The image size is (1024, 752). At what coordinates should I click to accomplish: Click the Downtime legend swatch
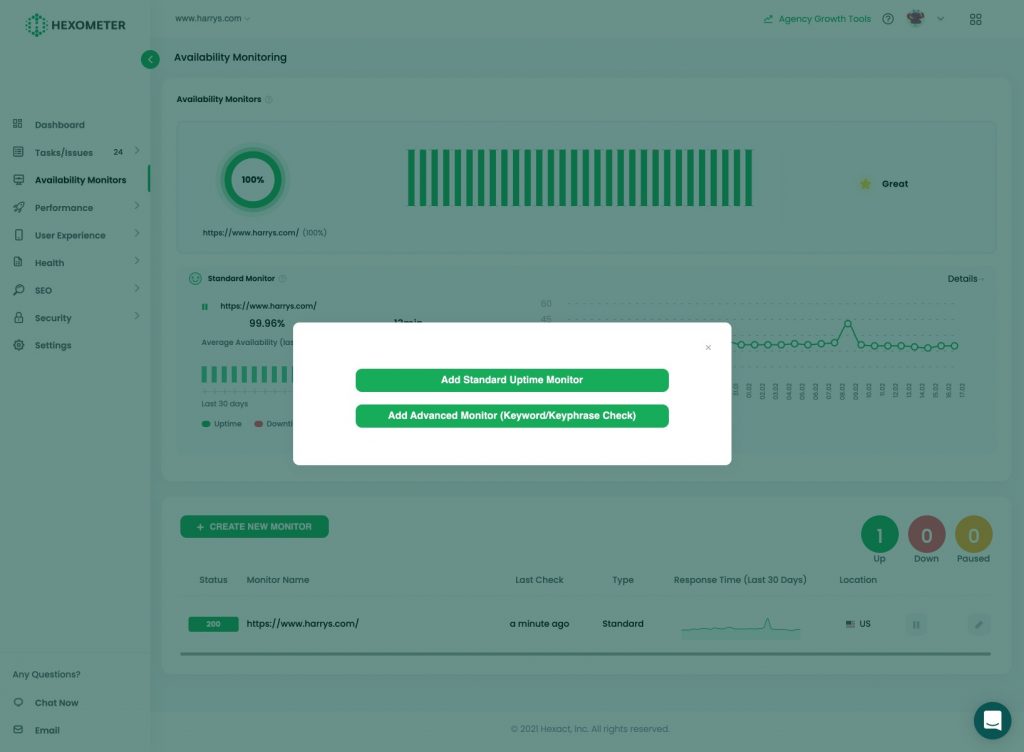(x=258, y=424)
